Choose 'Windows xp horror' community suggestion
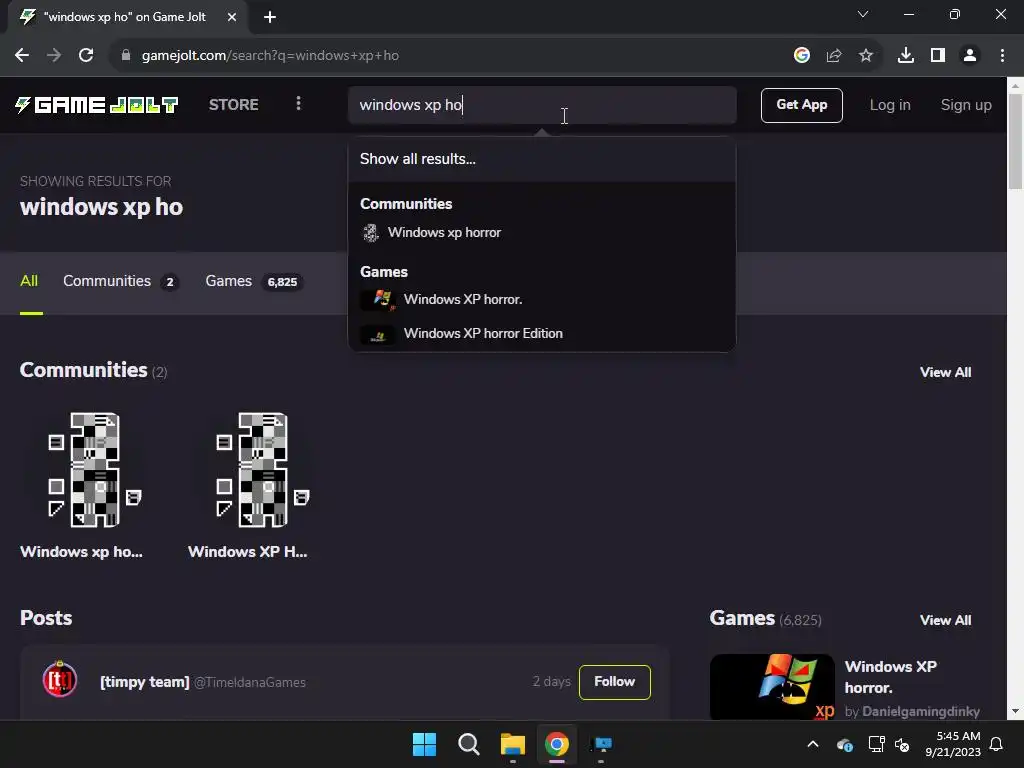 coord(542,232)
